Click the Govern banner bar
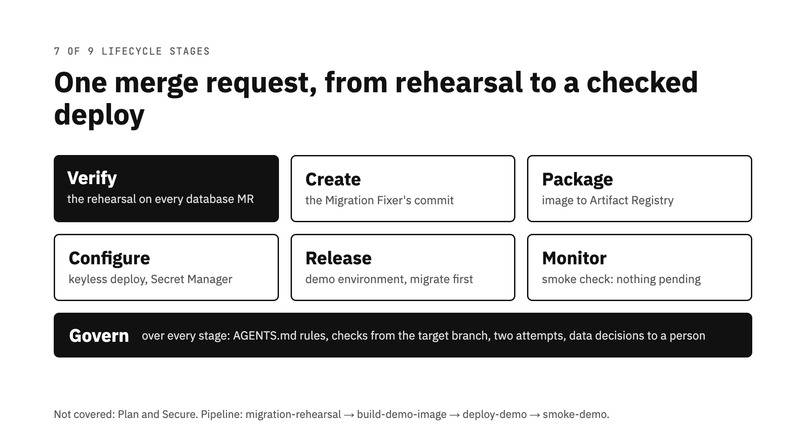This screenshot has width=806, height=448. (x=402, y=335)
